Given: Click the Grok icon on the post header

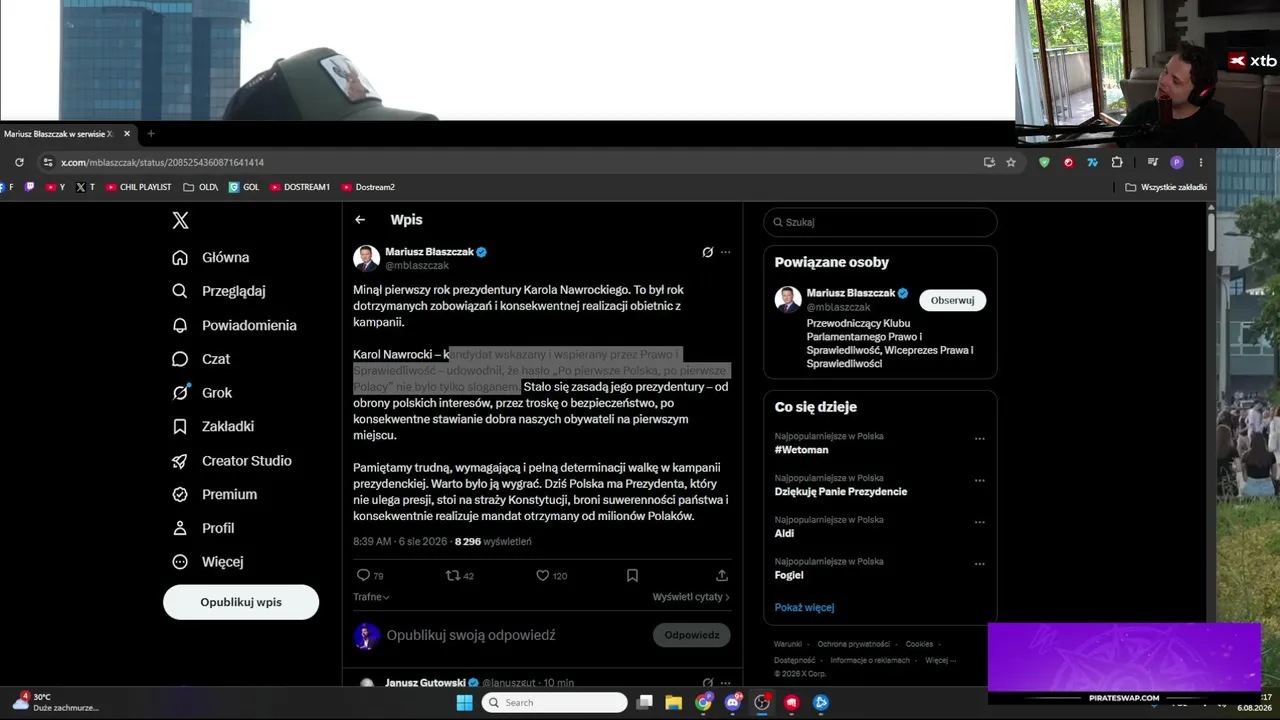Looking at the screenshot, I should tap(708, 252).
